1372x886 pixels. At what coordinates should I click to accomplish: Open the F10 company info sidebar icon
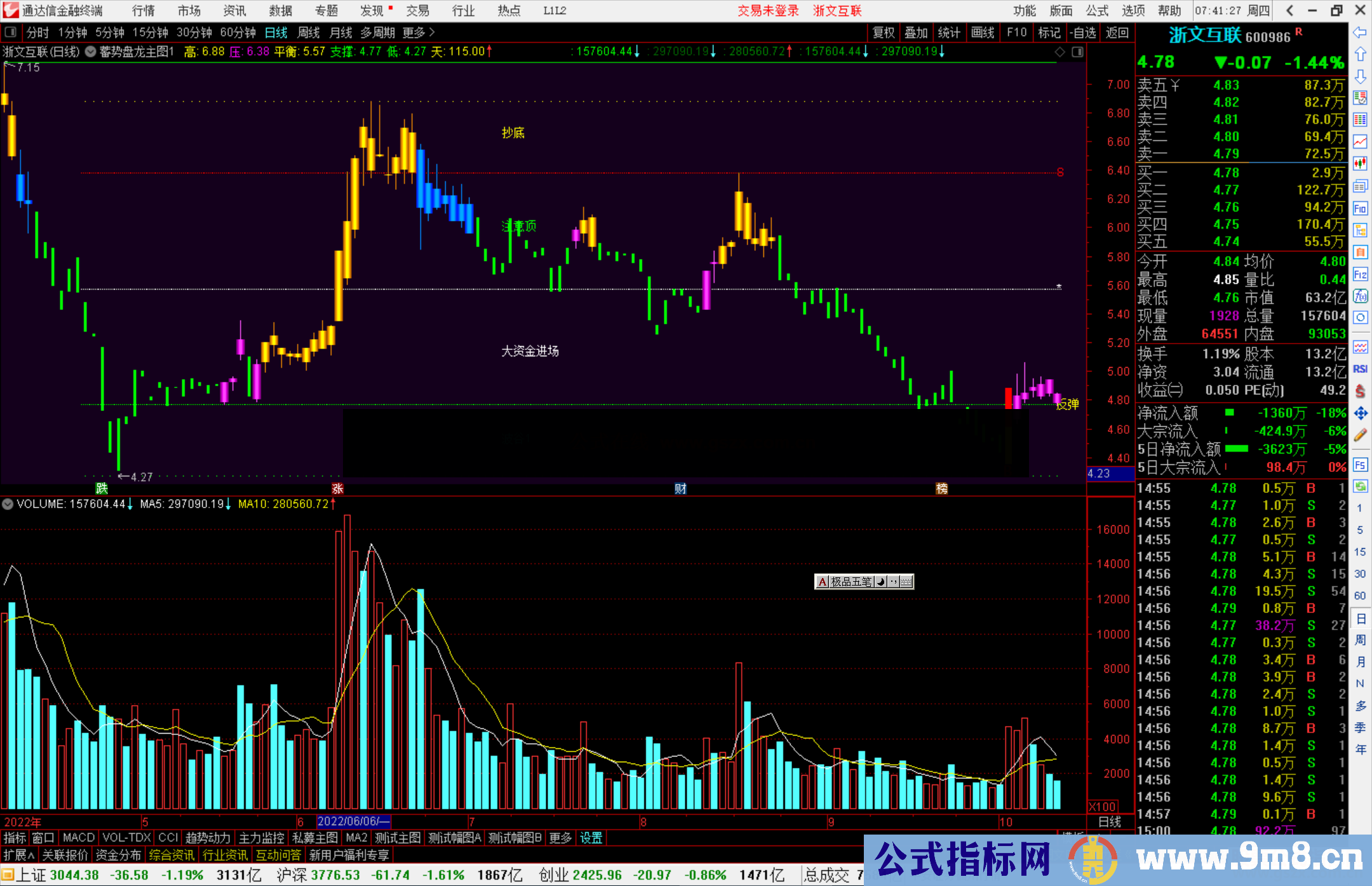click(1360, 208)
